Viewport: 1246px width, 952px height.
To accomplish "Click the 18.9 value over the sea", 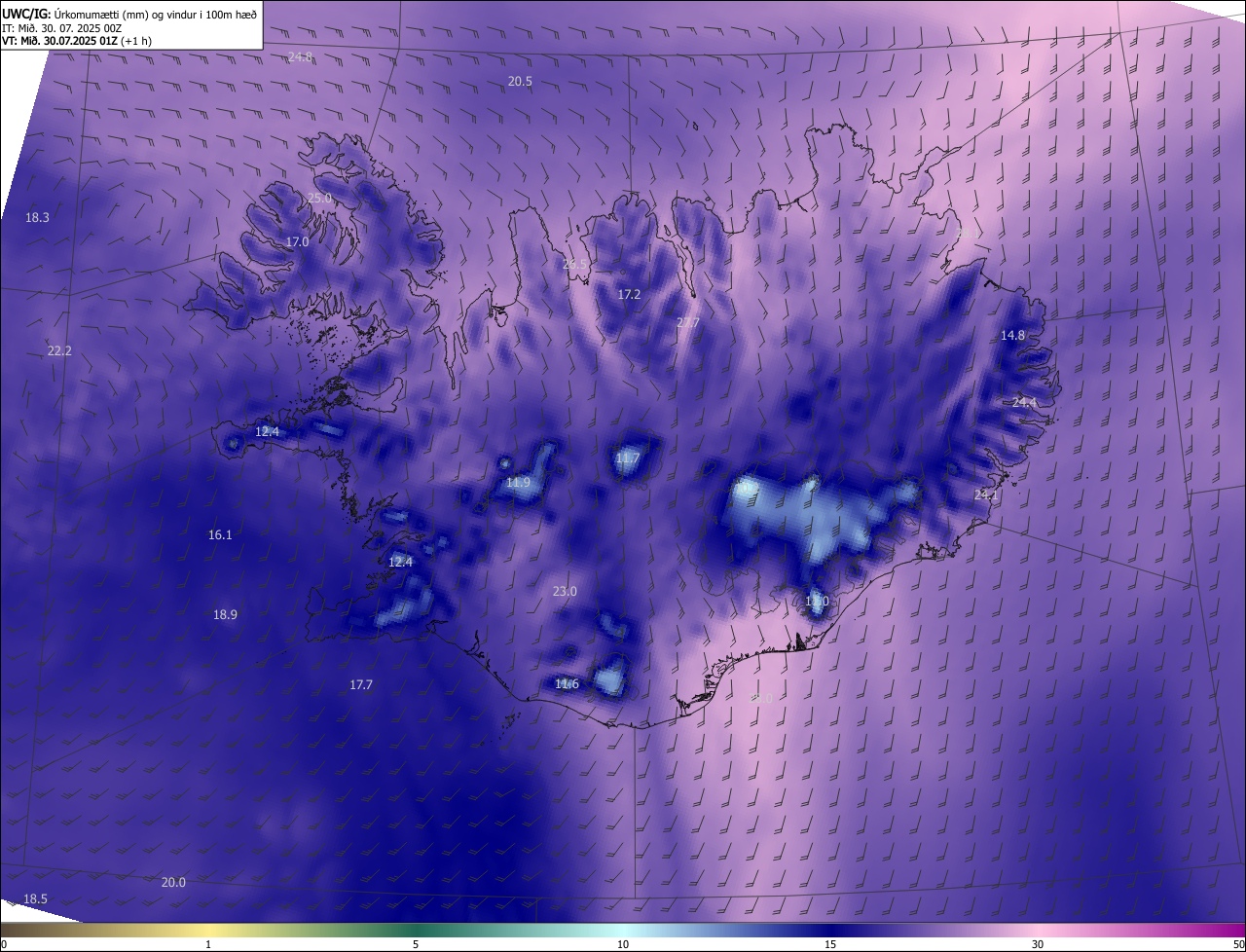I will click(x=225, y=615).
